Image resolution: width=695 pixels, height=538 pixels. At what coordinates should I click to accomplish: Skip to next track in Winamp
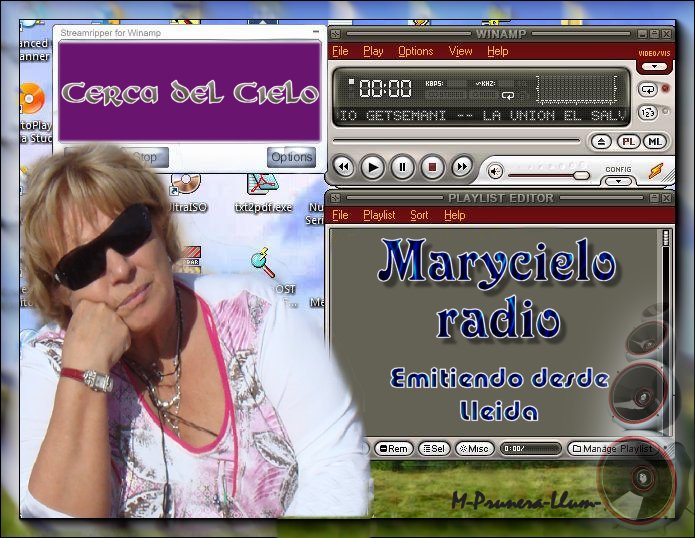[461, 167]
